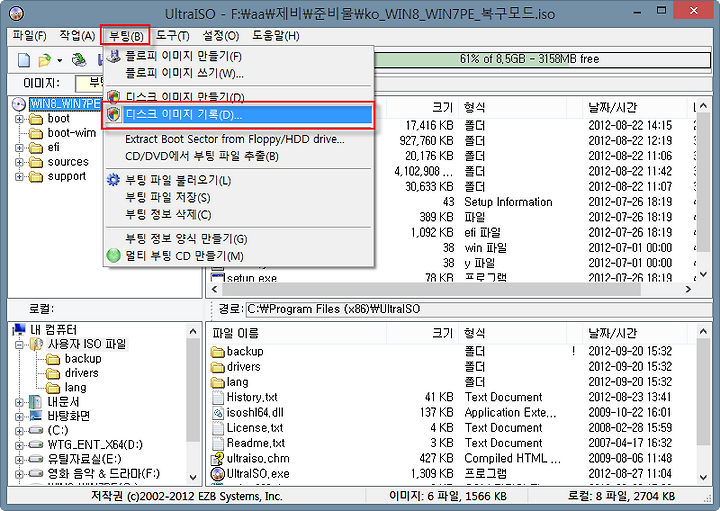Expand the sources folder in image tree
This screenshot has width=720, height=511.
click(x=19, y=162)
